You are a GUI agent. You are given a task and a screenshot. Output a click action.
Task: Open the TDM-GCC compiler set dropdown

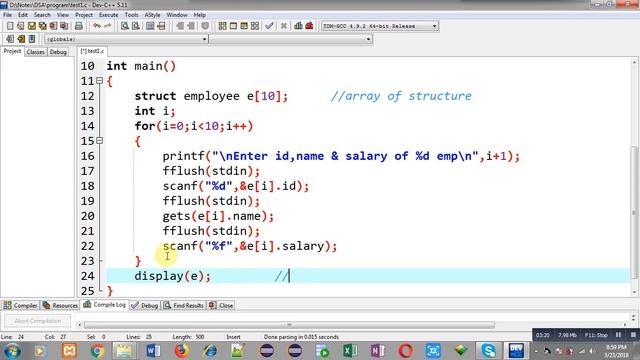380,26
